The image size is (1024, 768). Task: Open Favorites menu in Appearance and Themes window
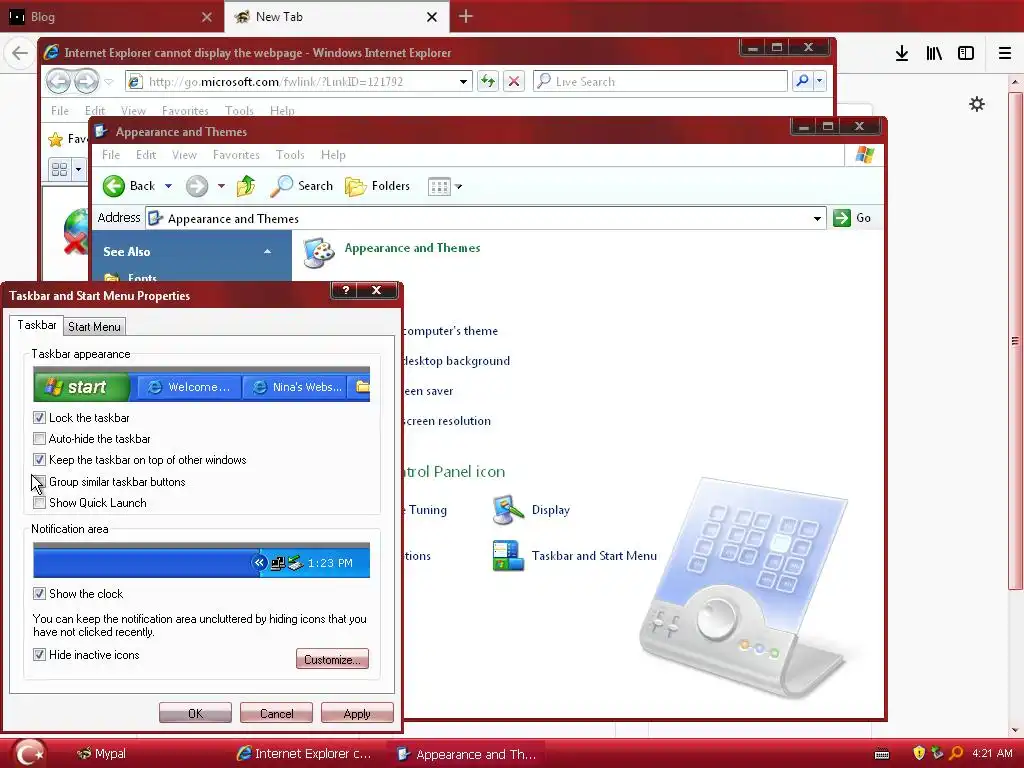(x=236, y=155)
